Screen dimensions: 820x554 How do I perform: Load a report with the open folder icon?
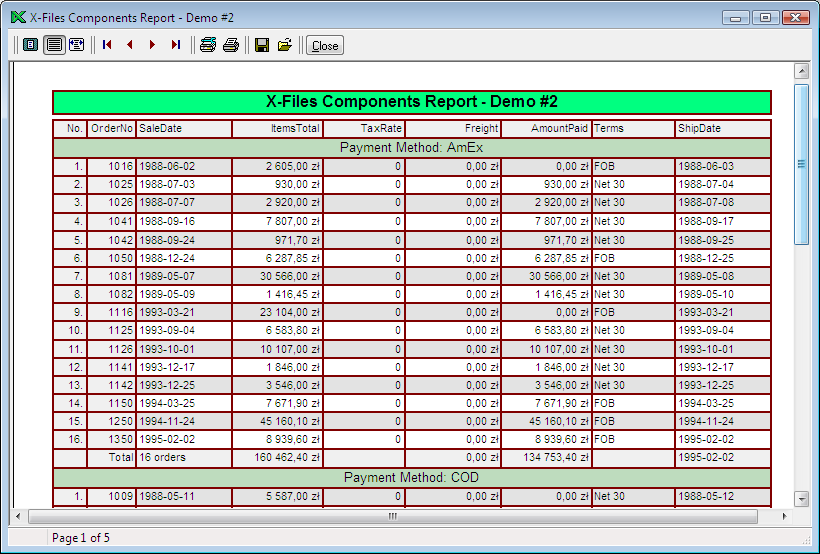click(285, 45)
